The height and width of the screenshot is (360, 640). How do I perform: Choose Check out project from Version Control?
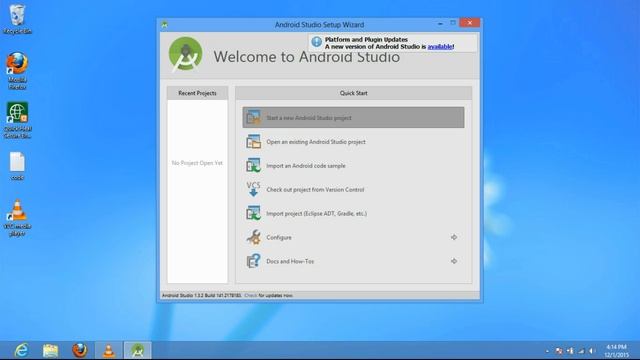point(353,189)
